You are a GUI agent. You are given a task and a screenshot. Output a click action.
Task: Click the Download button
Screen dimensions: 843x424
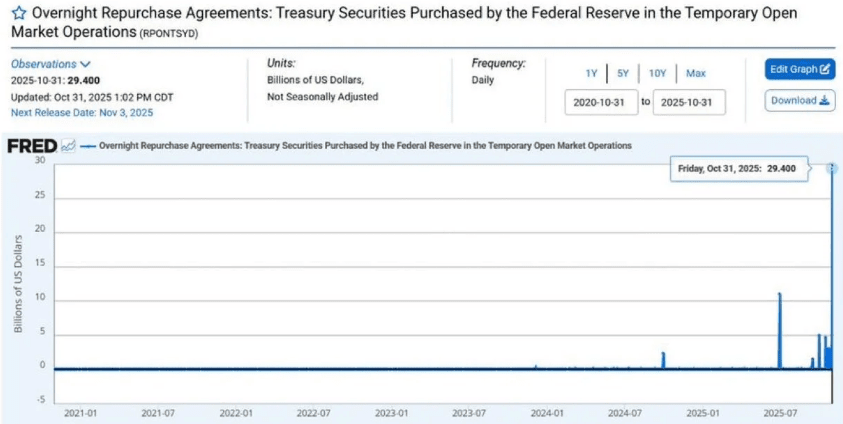click(x=799, y=100)
